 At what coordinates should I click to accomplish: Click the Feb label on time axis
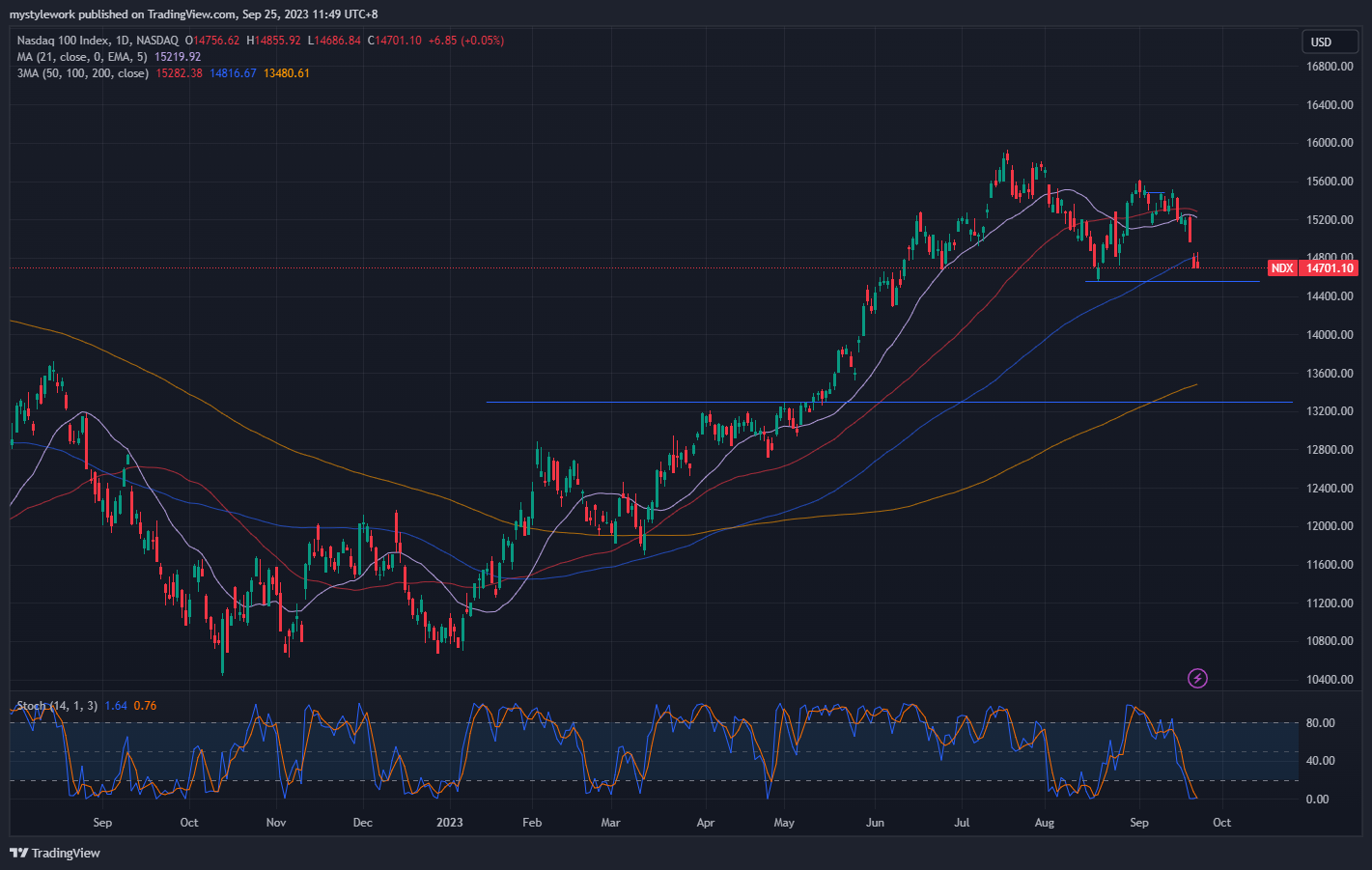tap(532, 823)
